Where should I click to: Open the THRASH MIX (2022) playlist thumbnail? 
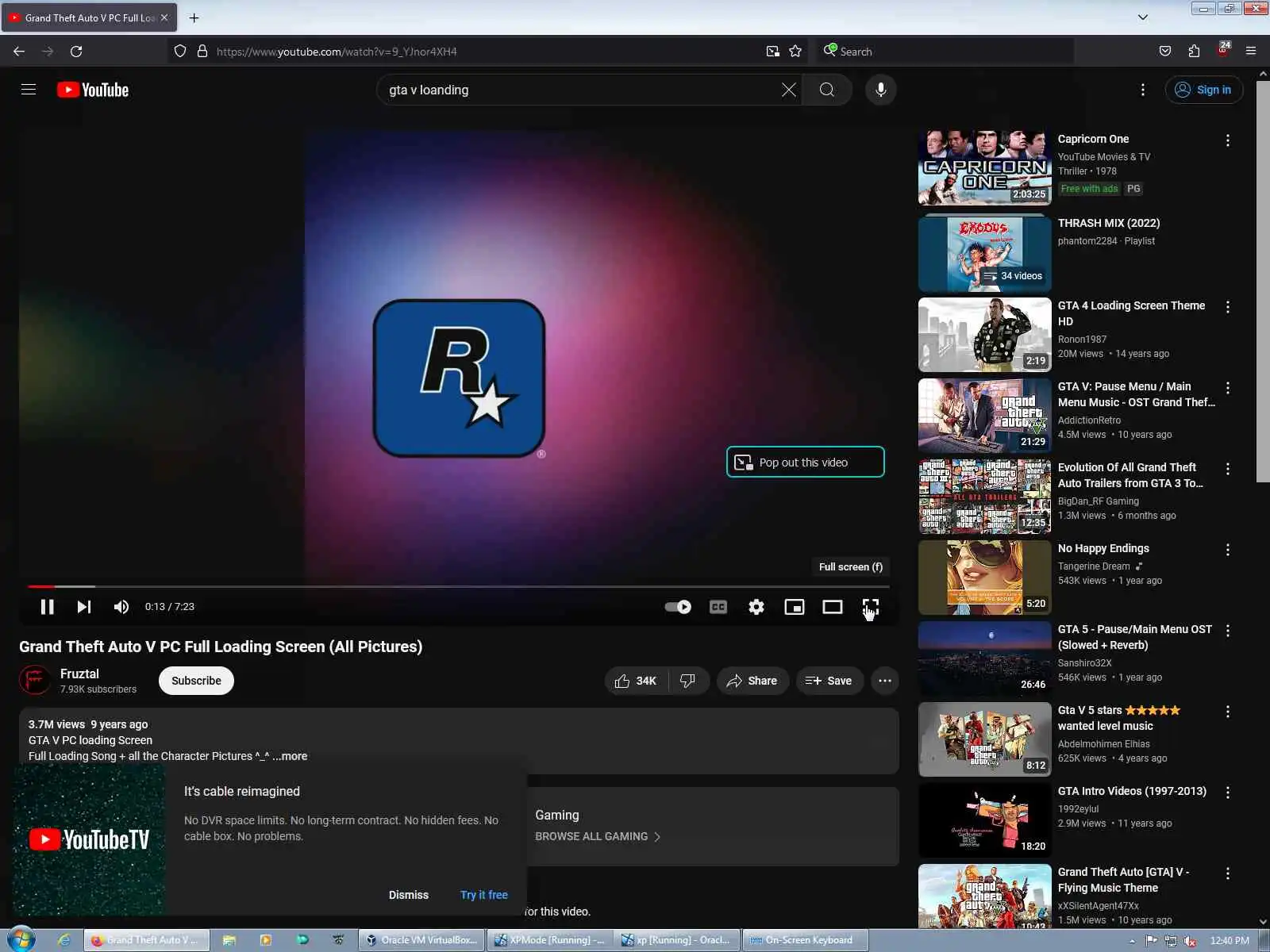985,254
